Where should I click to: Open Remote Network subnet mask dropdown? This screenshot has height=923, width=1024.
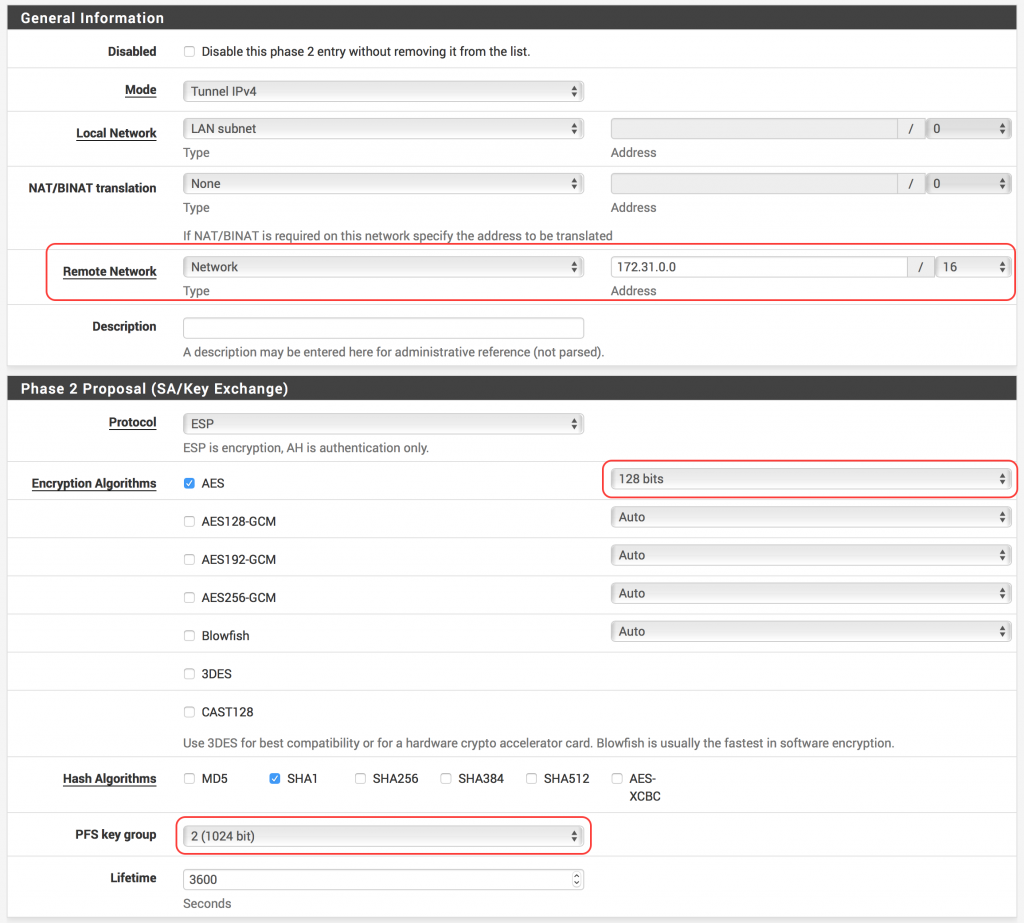973,267
